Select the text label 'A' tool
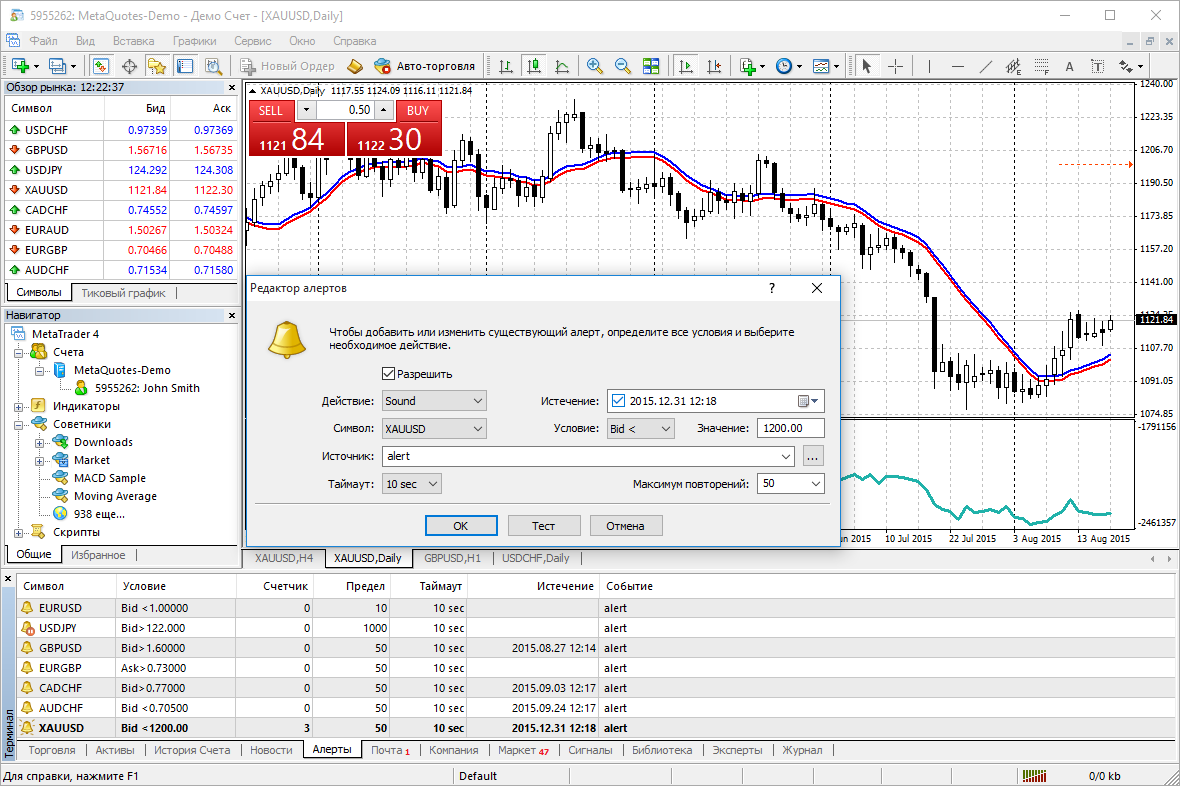 [1069, 67]
